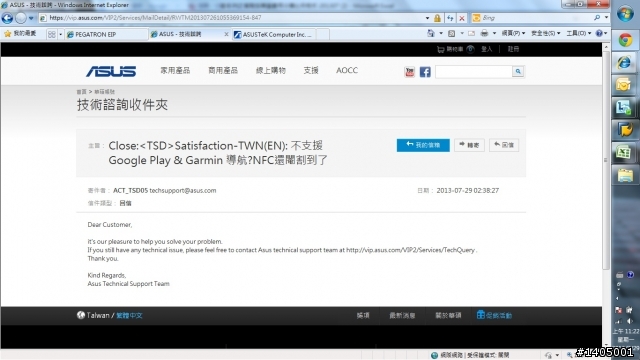This screenshot has height=360, width=640.
Task: Open the breadcrumb home link 首頁
Action: [x=81, y=92]
